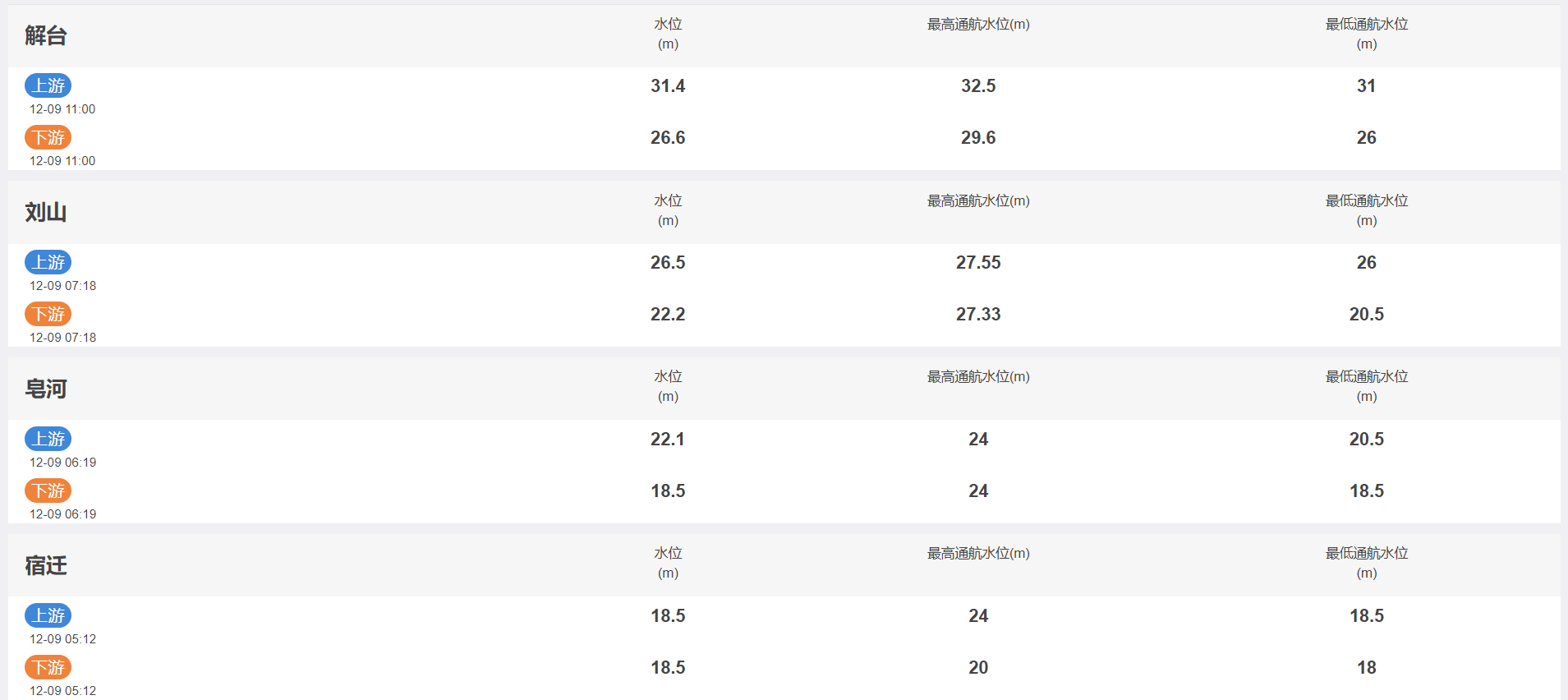Click timestamp 12-09 07:18 under 刘山 上游
This screenshot has height=700, width=1568.
click(x=63, y=286)
